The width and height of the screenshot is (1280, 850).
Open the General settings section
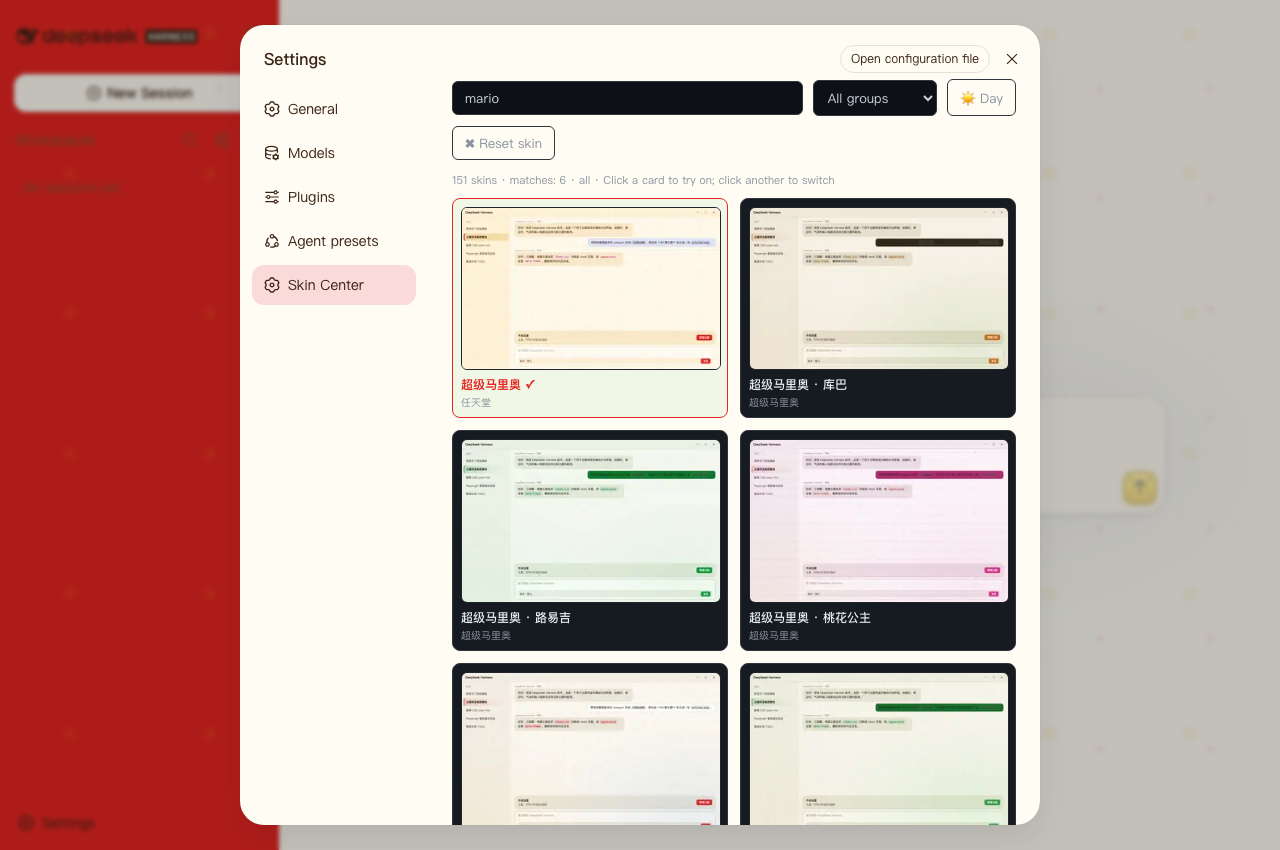[334, 109]
